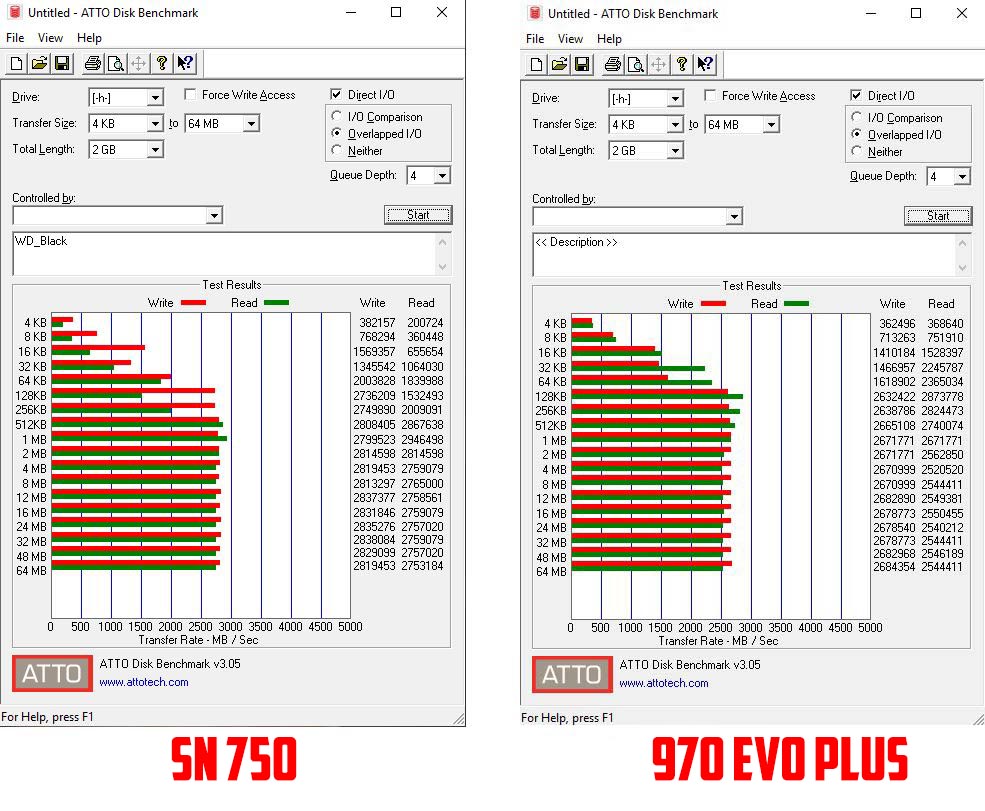Image resolution: width=985 pixels, height=811 pixels.
Task: Open Drive dropdown in 970 EVO Plus window
Action: click(675, 99)
